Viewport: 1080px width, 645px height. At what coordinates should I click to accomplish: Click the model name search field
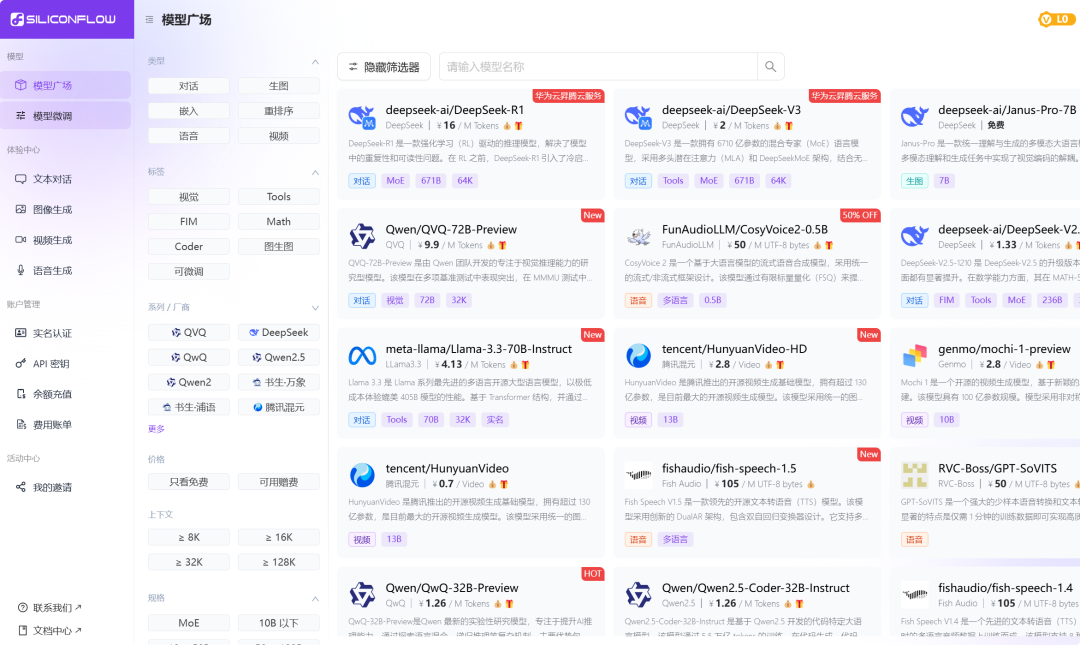[x=598, y=67]
